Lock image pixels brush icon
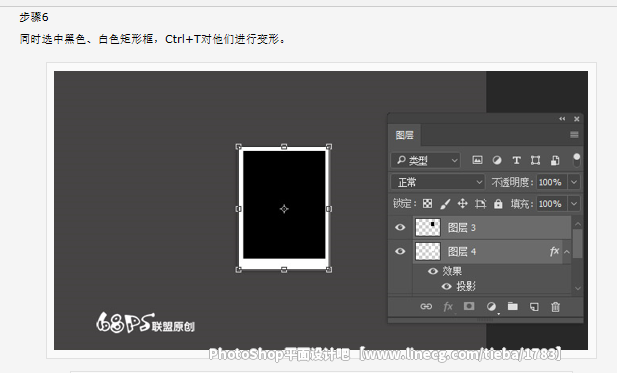 [x=445, y=203]
